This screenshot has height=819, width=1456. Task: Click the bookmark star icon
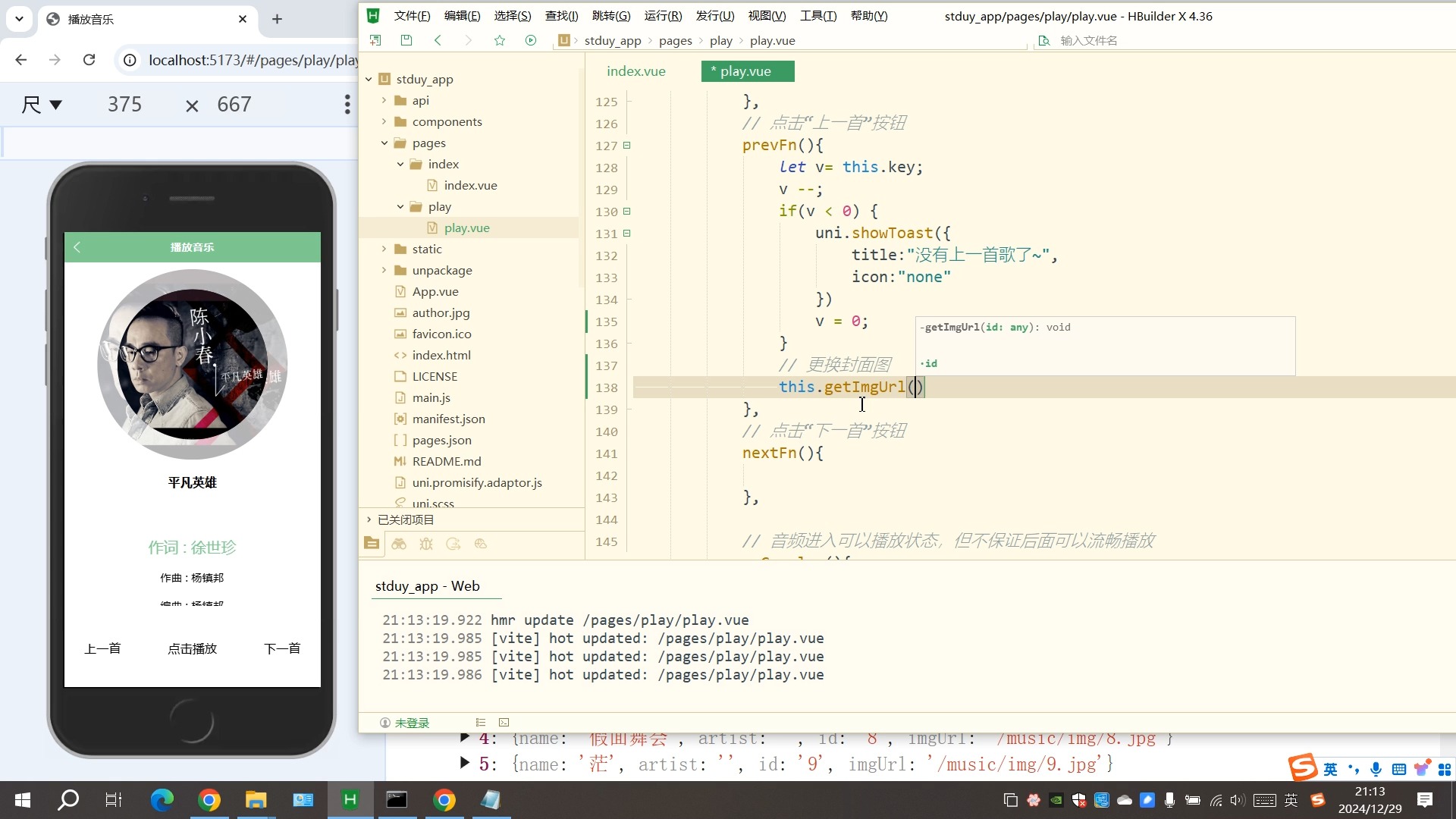click(499, 40)
